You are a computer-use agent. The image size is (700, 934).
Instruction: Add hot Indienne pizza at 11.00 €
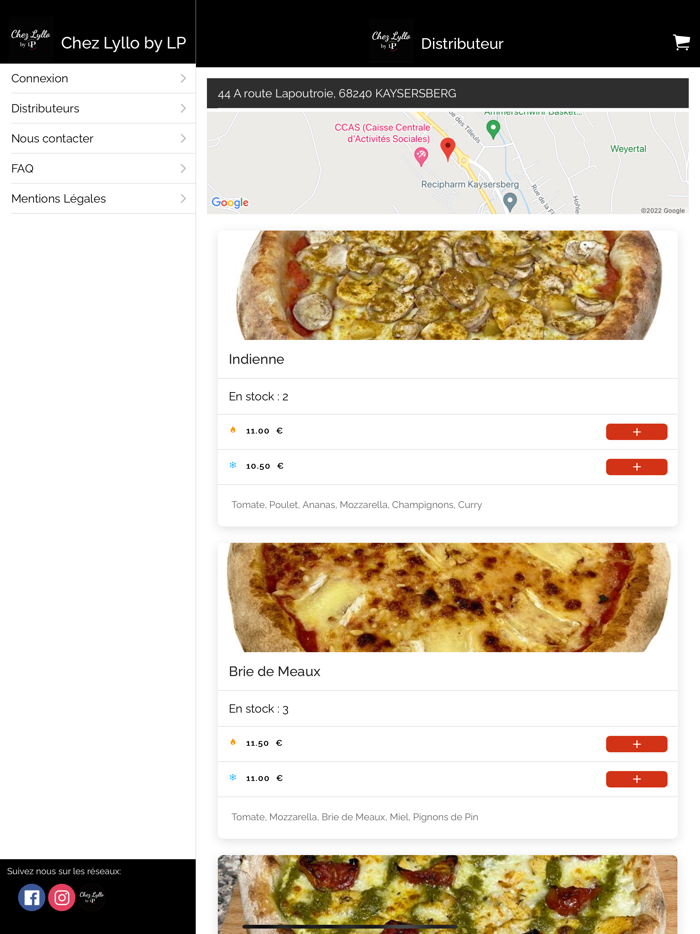pos(636,432)
